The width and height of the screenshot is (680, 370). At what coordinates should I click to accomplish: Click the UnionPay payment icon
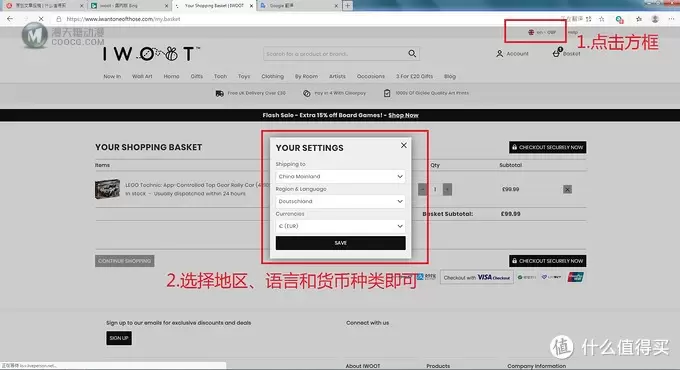coord(575,277)
